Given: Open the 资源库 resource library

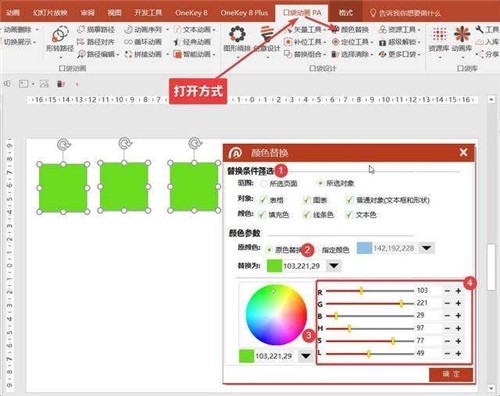Looking at the screenshot, I should (439, 34).
